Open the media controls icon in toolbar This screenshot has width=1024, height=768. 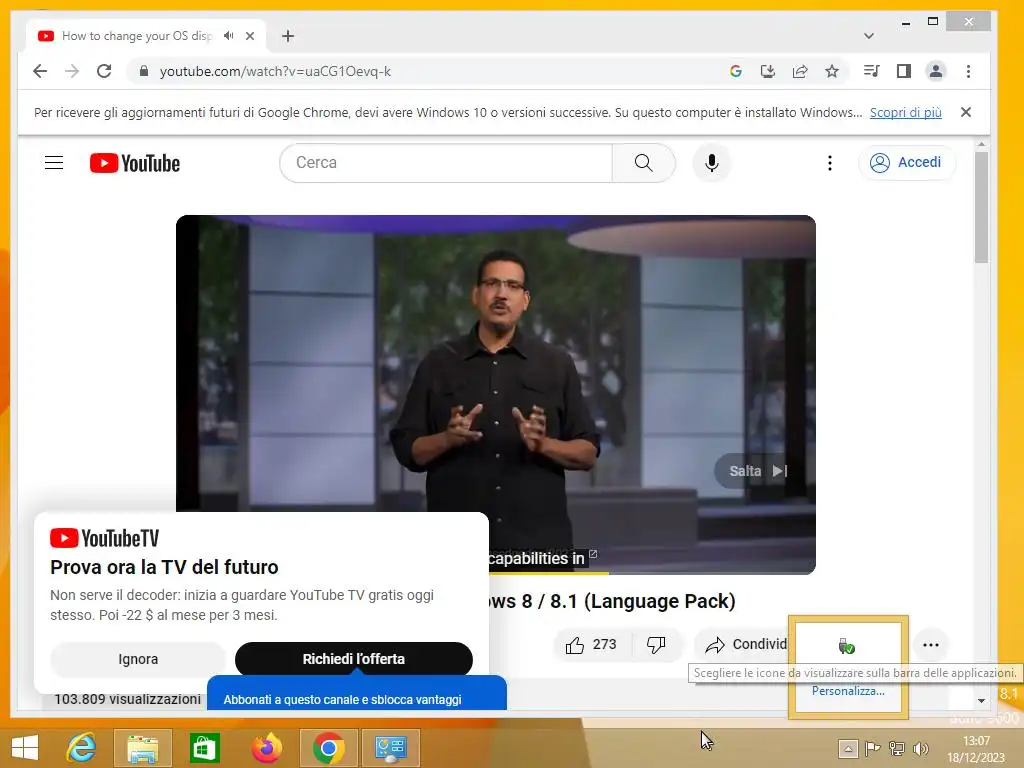tap(871, 71)
